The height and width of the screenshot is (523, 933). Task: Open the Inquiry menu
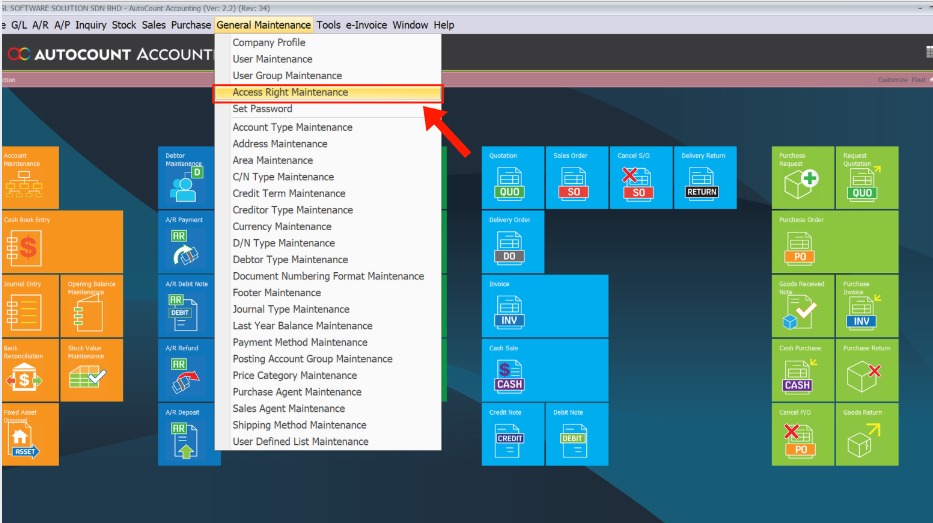[x=90, y=25]
